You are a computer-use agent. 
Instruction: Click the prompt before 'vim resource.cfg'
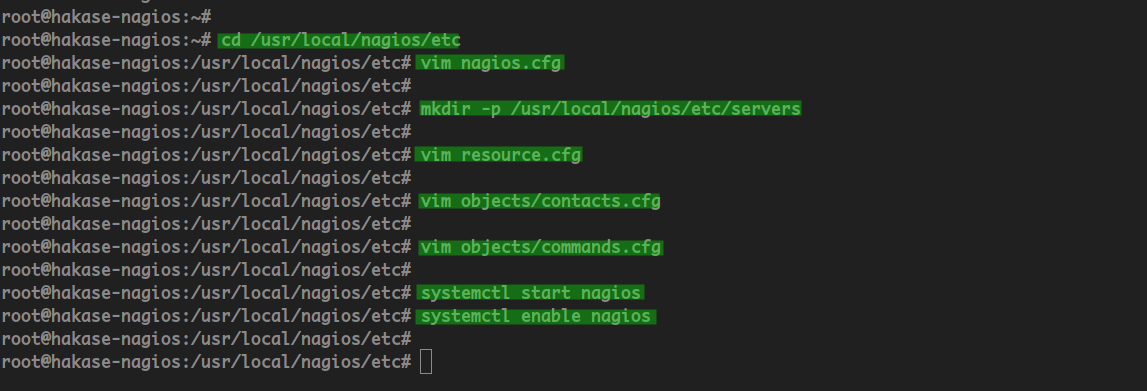coord(206,155)
